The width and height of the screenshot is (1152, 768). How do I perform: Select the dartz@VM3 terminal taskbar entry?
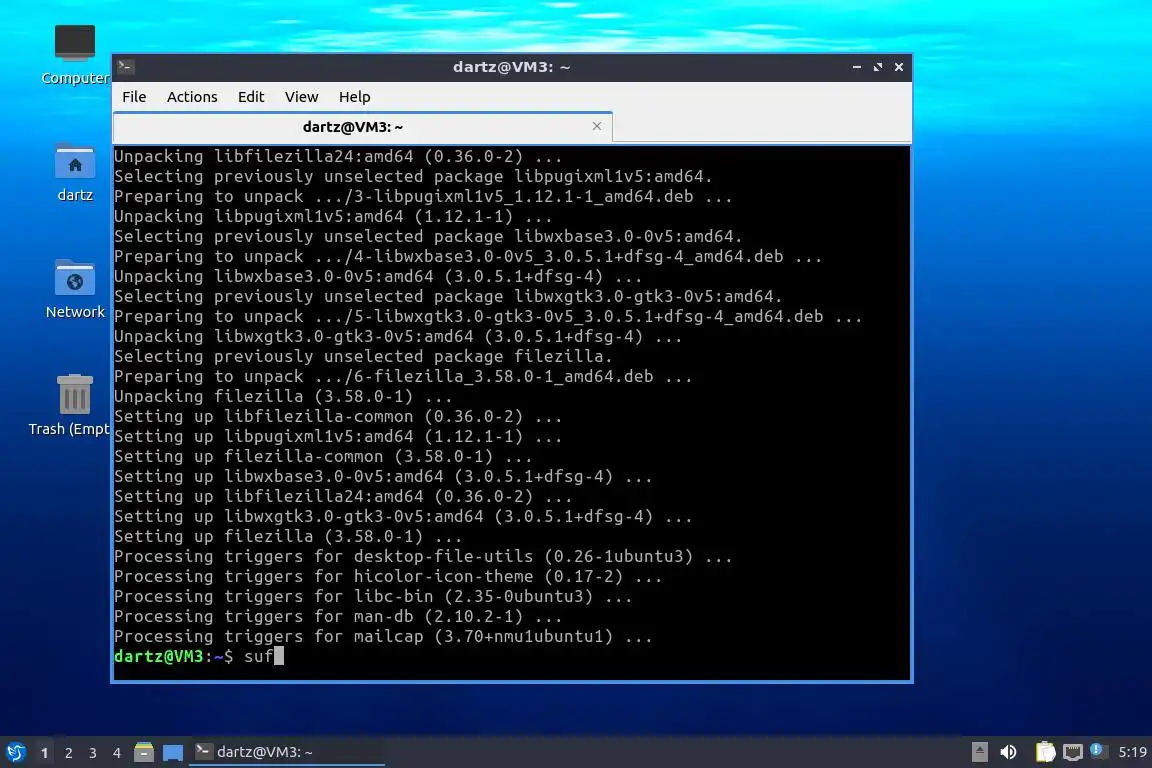[x=287, y=752]
